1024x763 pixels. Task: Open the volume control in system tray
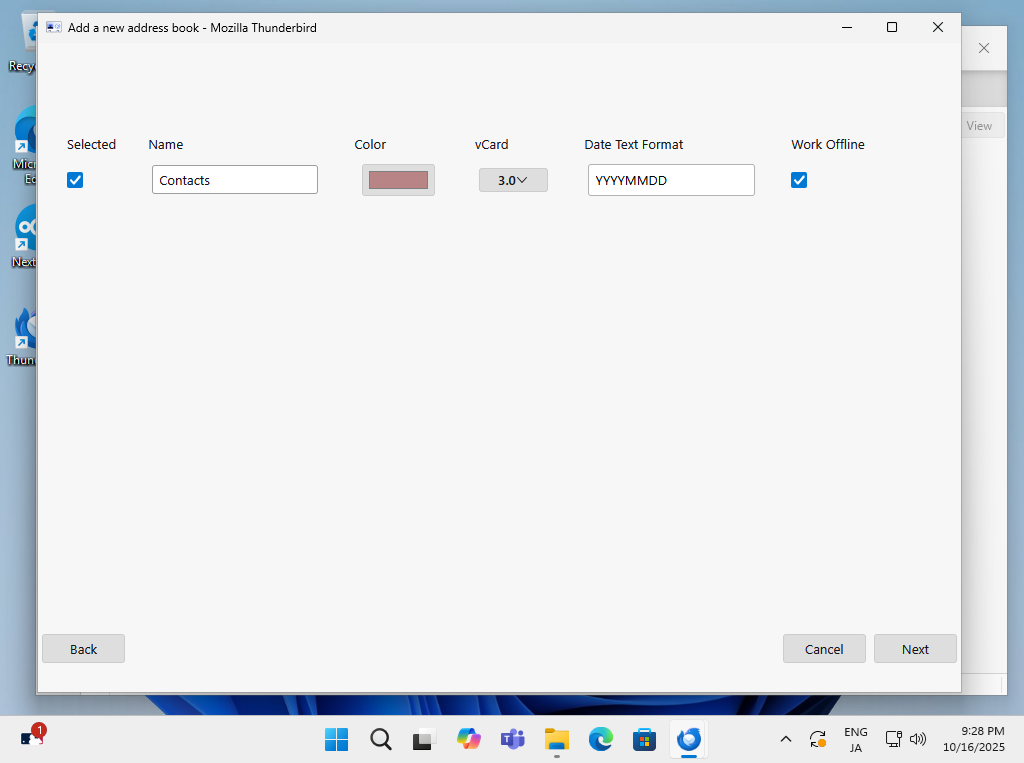click(x=918, y=739)
